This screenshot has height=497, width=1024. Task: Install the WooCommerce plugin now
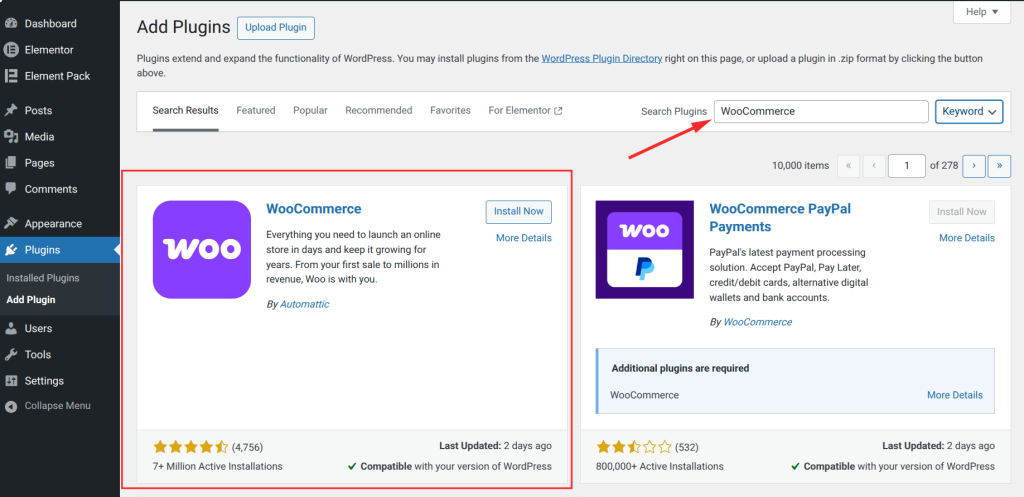coord(519,212)
